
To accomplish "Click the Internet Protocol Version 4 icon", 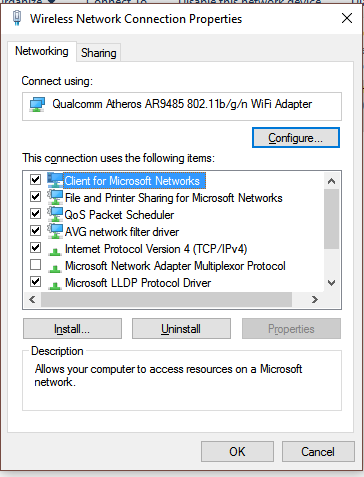I will [55, 252].
